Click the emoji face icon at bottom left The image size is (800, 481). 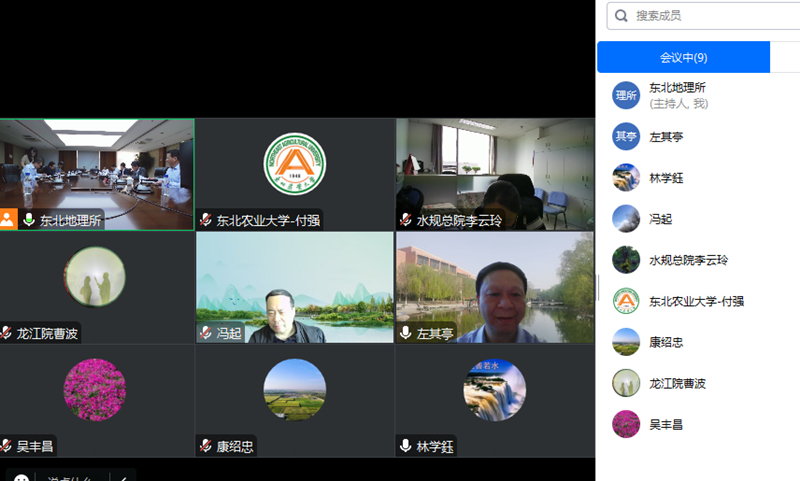click(x=21, y=478)
